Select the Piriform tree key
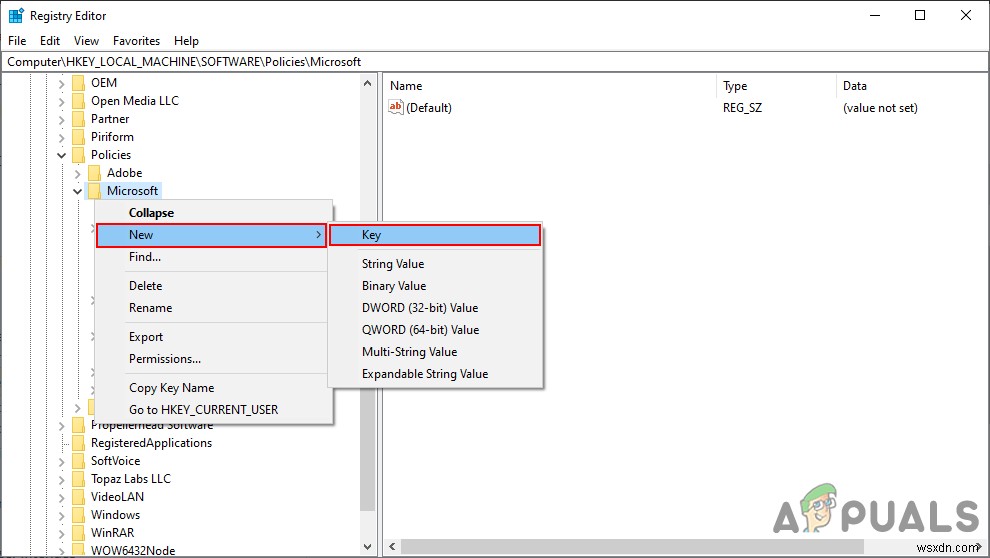The width and height of the screenshot is (990, 558). [112, 137]
